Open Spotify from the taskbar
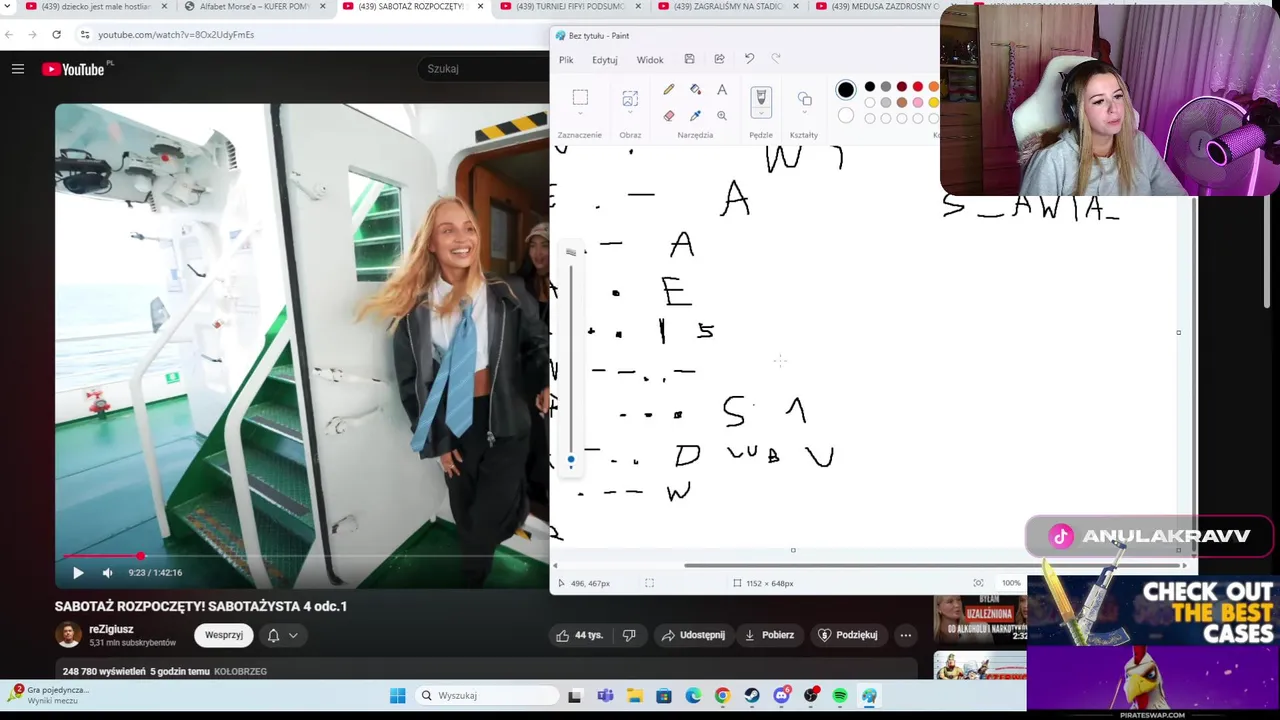 840,696
